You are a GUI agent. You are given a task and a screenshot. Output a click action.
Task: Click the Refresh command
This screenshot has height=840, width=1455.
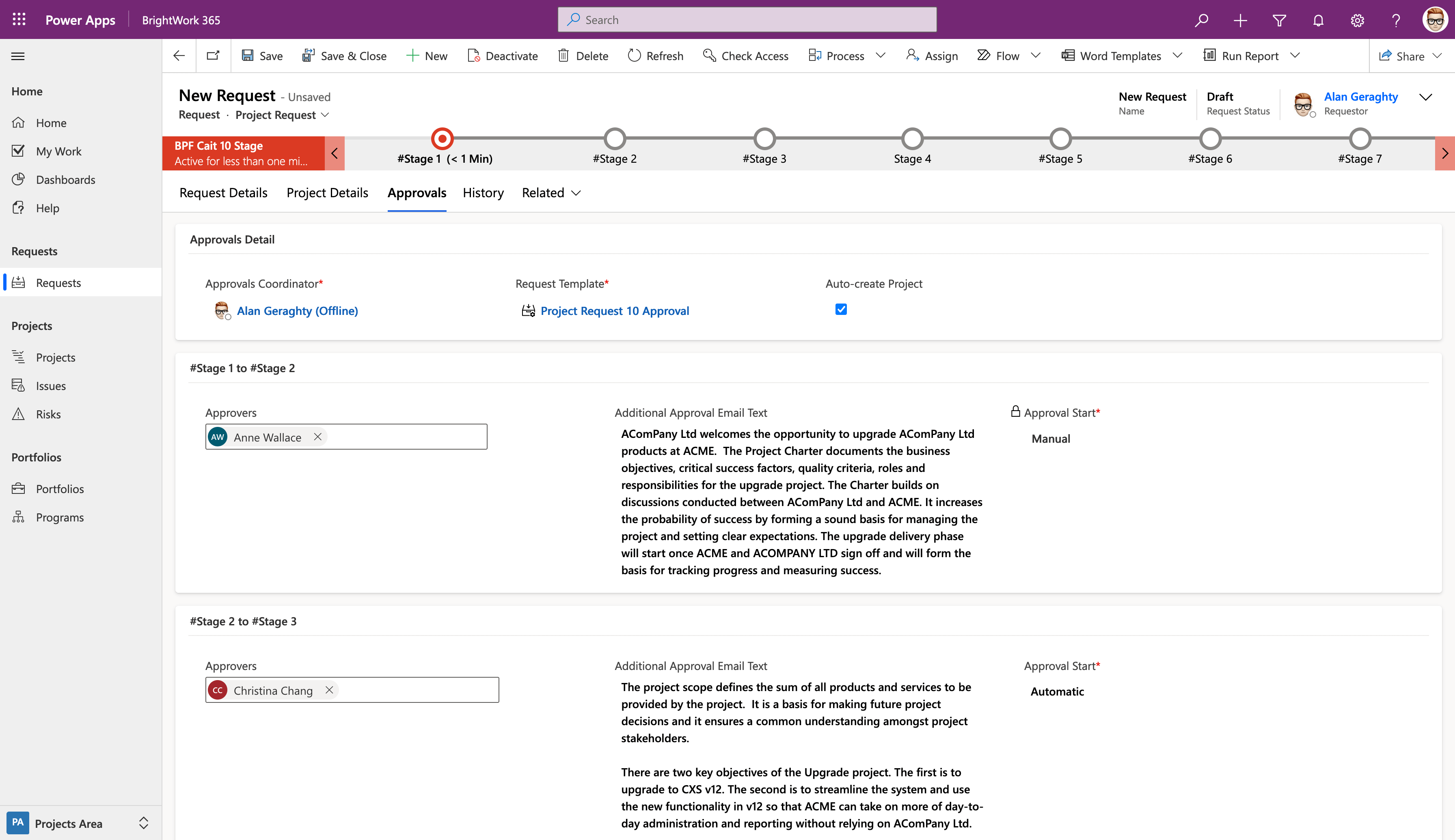(655, 55)
